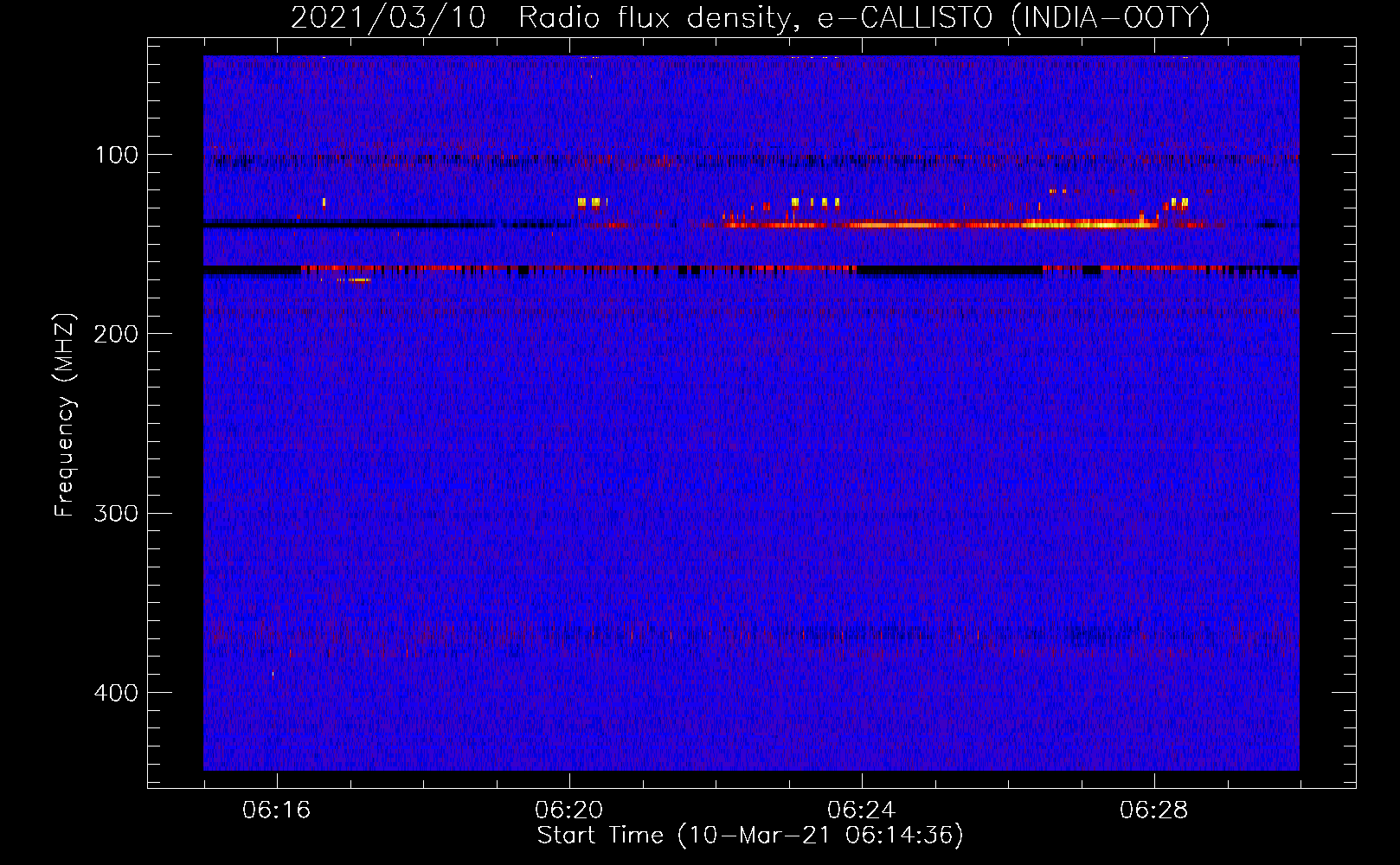Click the 300 MHz frequency tick label
This screenshot has width=1400, height=865.
pyautogui.click(x=116, y=513)
